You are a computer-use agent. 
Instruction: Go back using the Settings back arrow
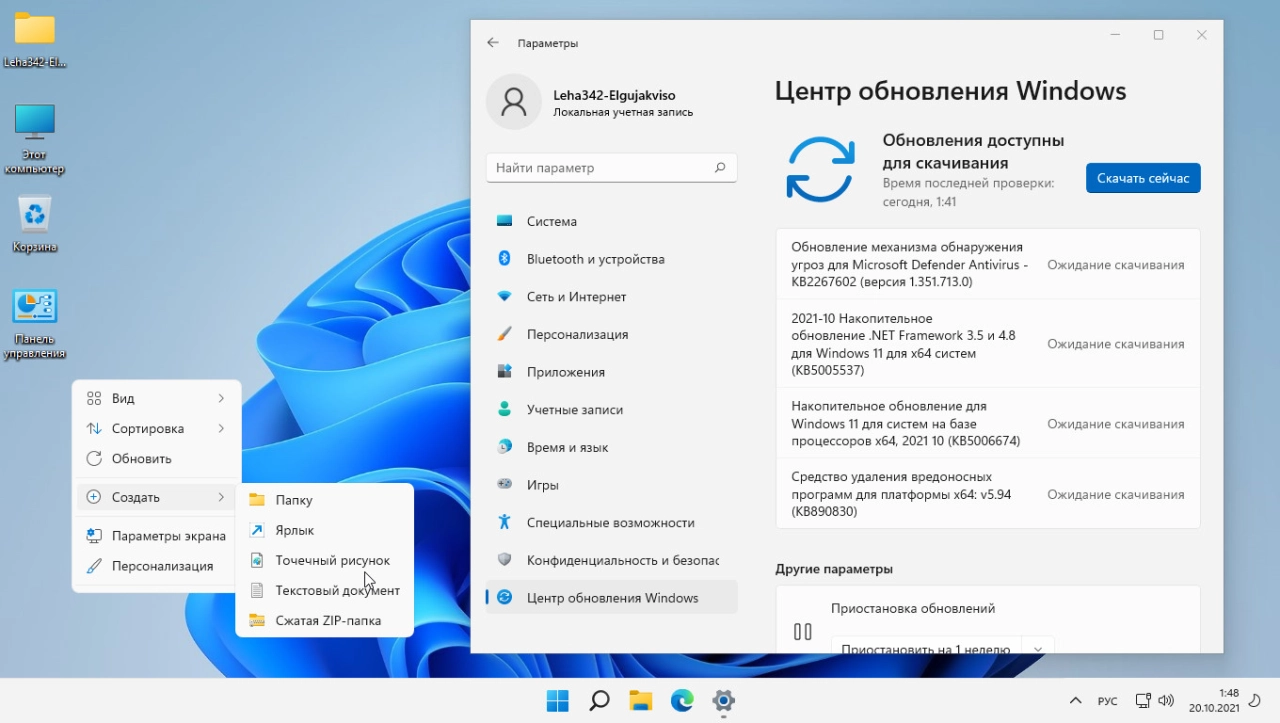click(x=493, y=43)
